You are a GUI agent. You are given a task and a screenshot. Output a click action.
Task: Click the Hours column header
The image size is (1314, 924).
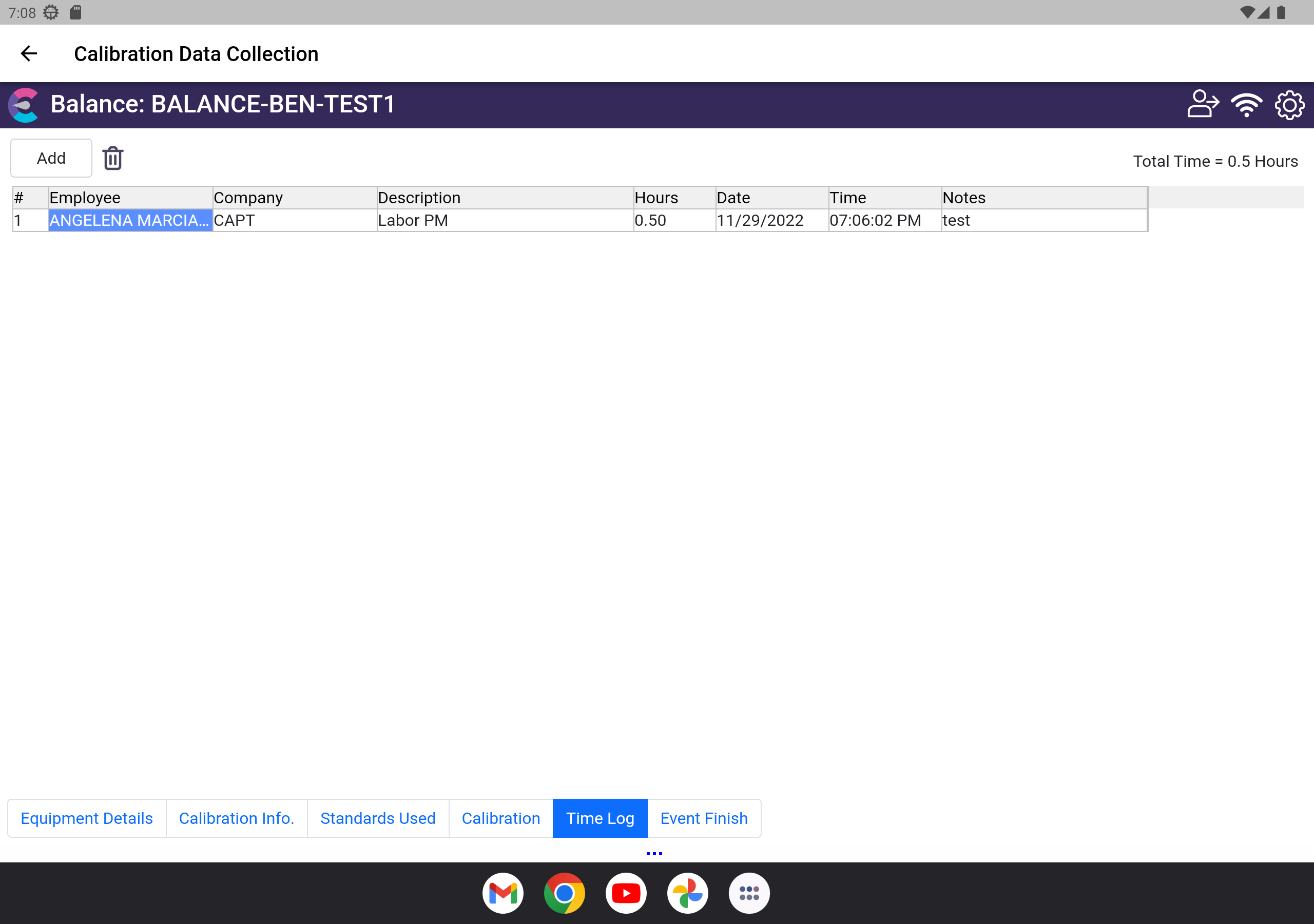674,198
